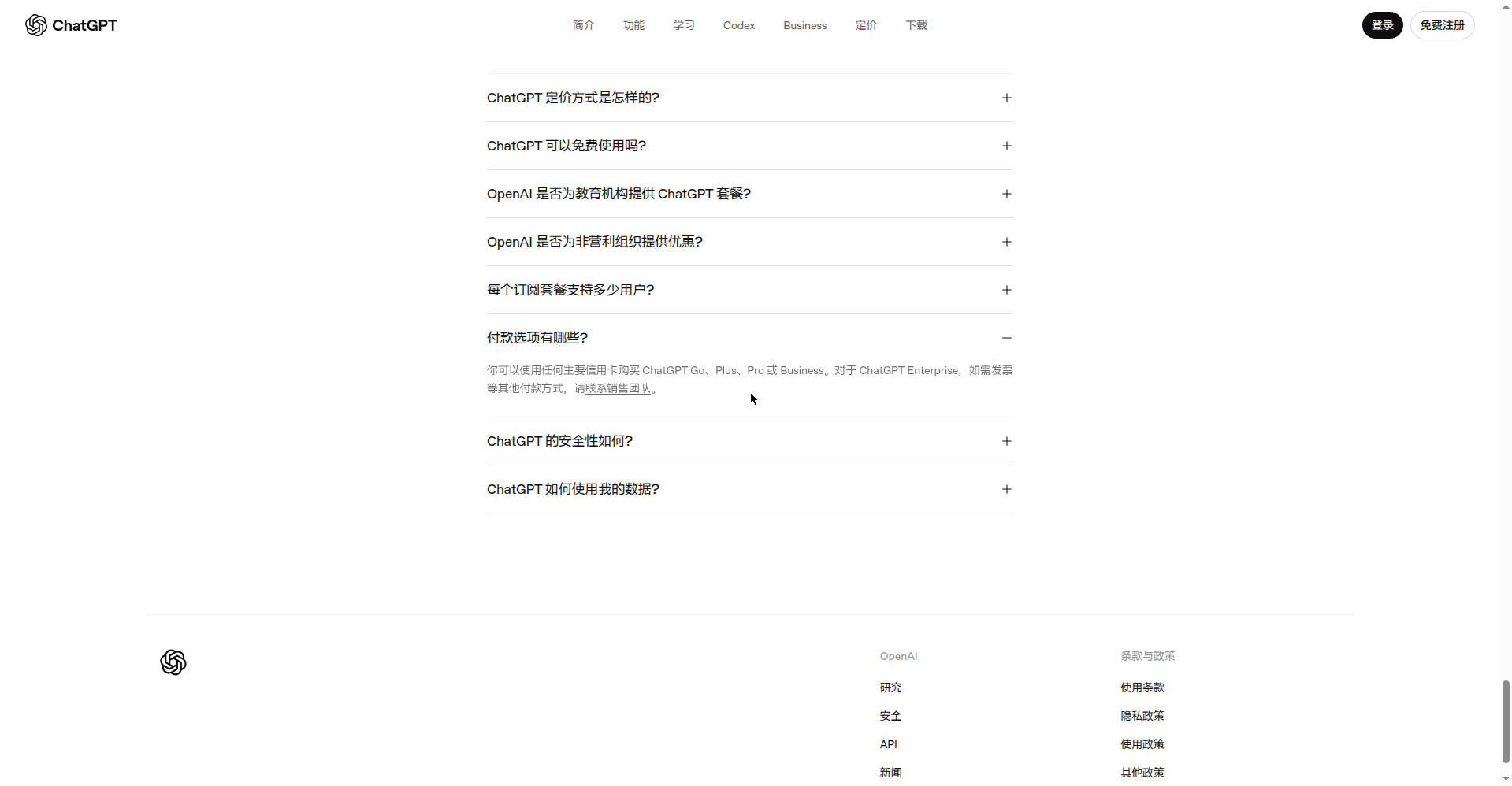Click the page vertical scrollbar thumb
The image size is (1512, 786).
pyautogui.click(x=1506, y=722)
